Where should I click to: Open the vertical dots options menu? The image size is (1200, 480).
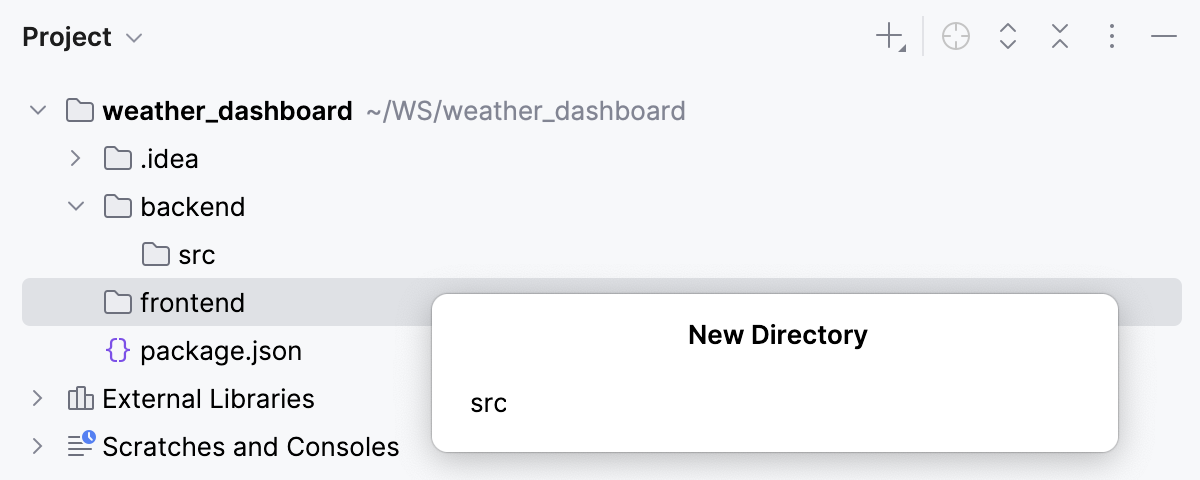(1112, 38)
